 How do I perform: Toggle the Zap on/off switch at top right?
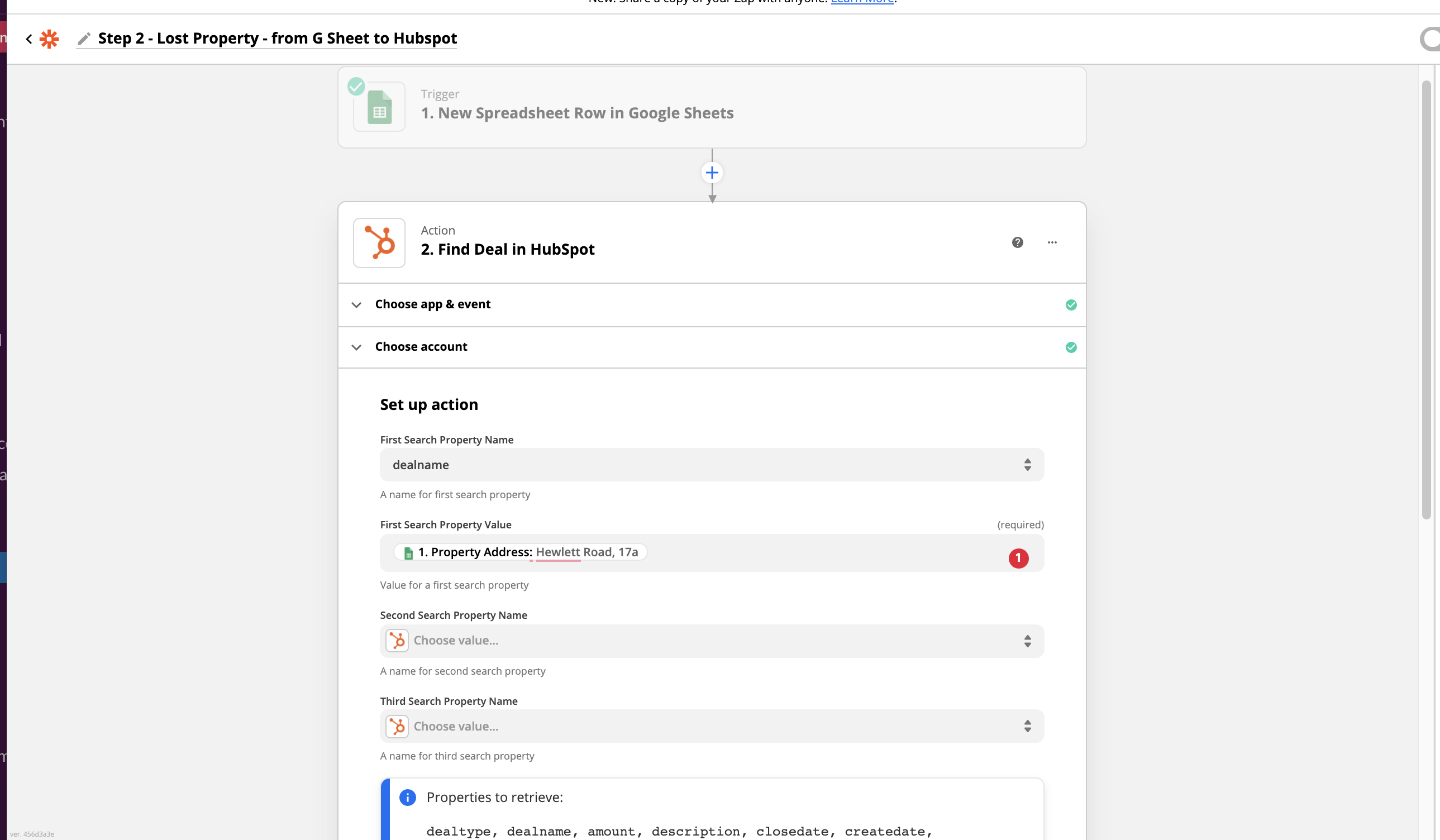pos(1431,39)
